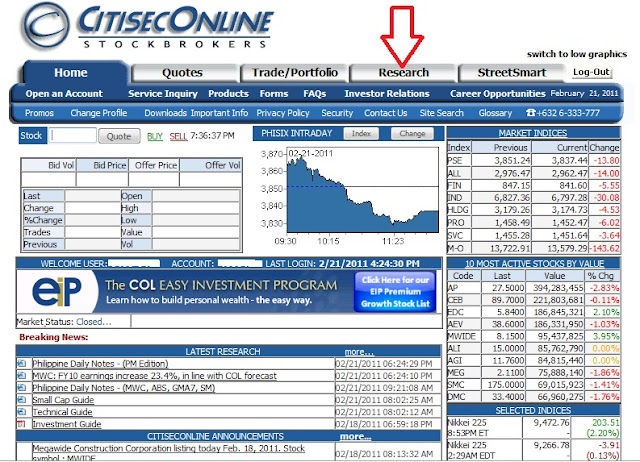Open the Small Cap Guide link
The image size is (640, 462).
(x=63, y=400)
